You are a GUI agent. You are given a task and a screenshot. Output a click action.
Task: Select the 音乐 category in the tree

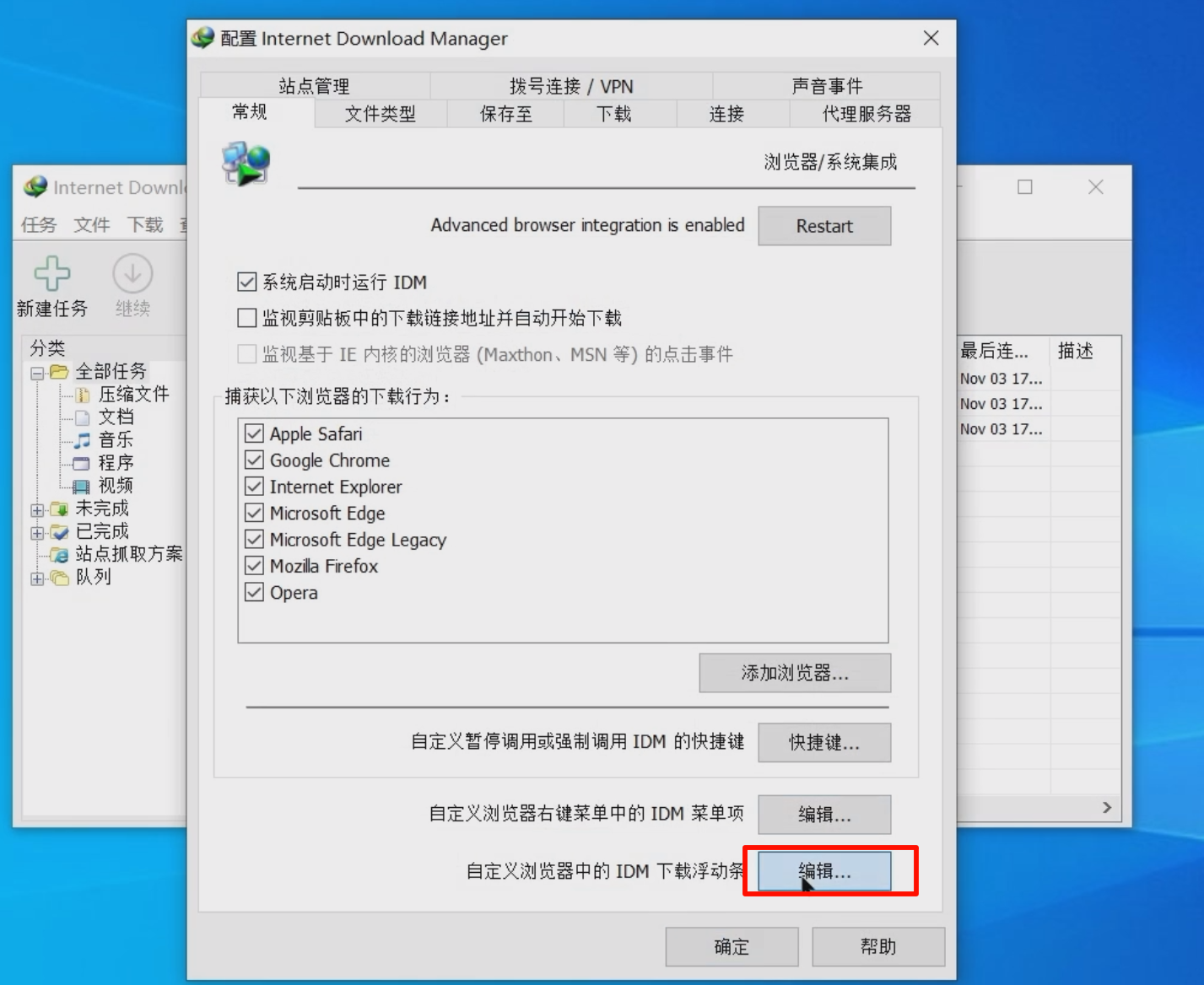coord(116,439)
